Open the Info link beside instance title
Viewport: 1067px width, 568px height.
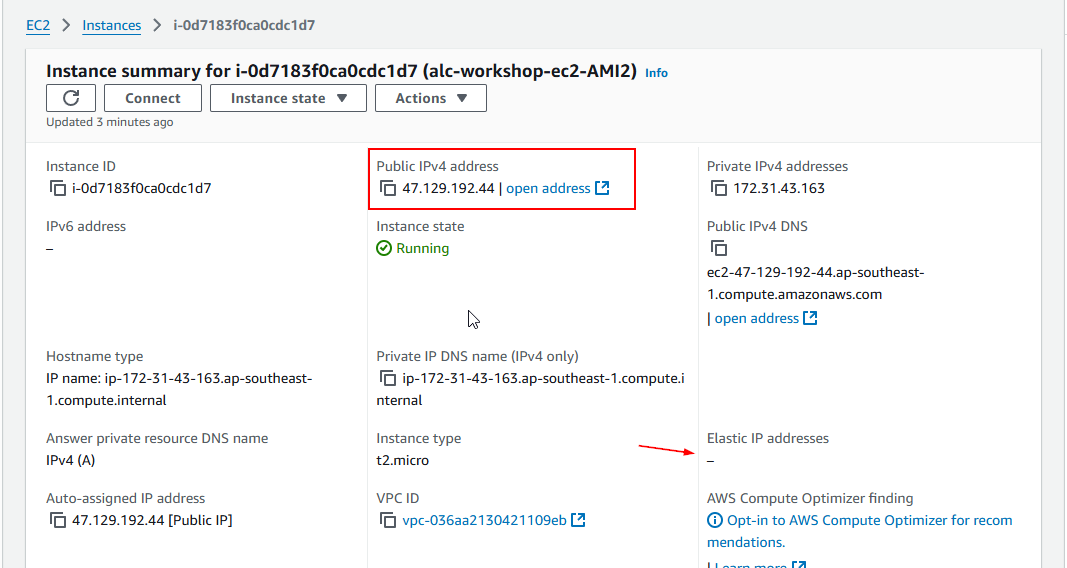[656, 73]
